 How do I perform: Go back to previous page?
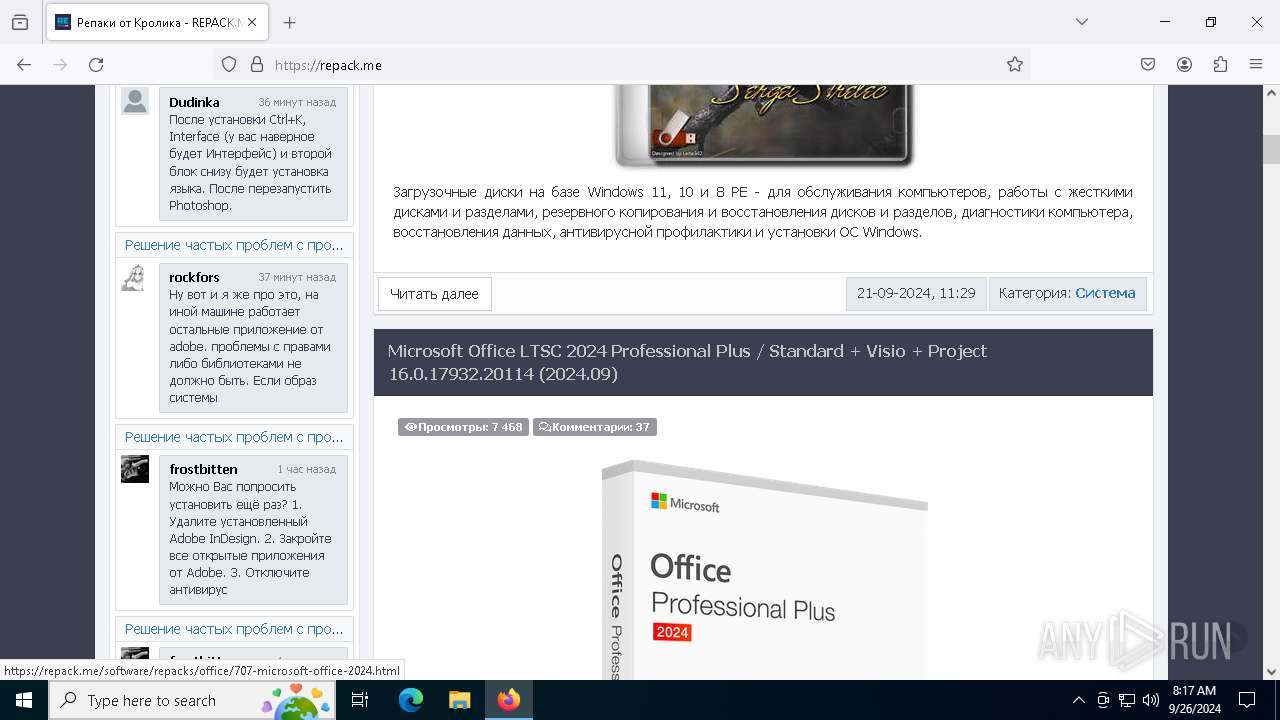(24, 64)
